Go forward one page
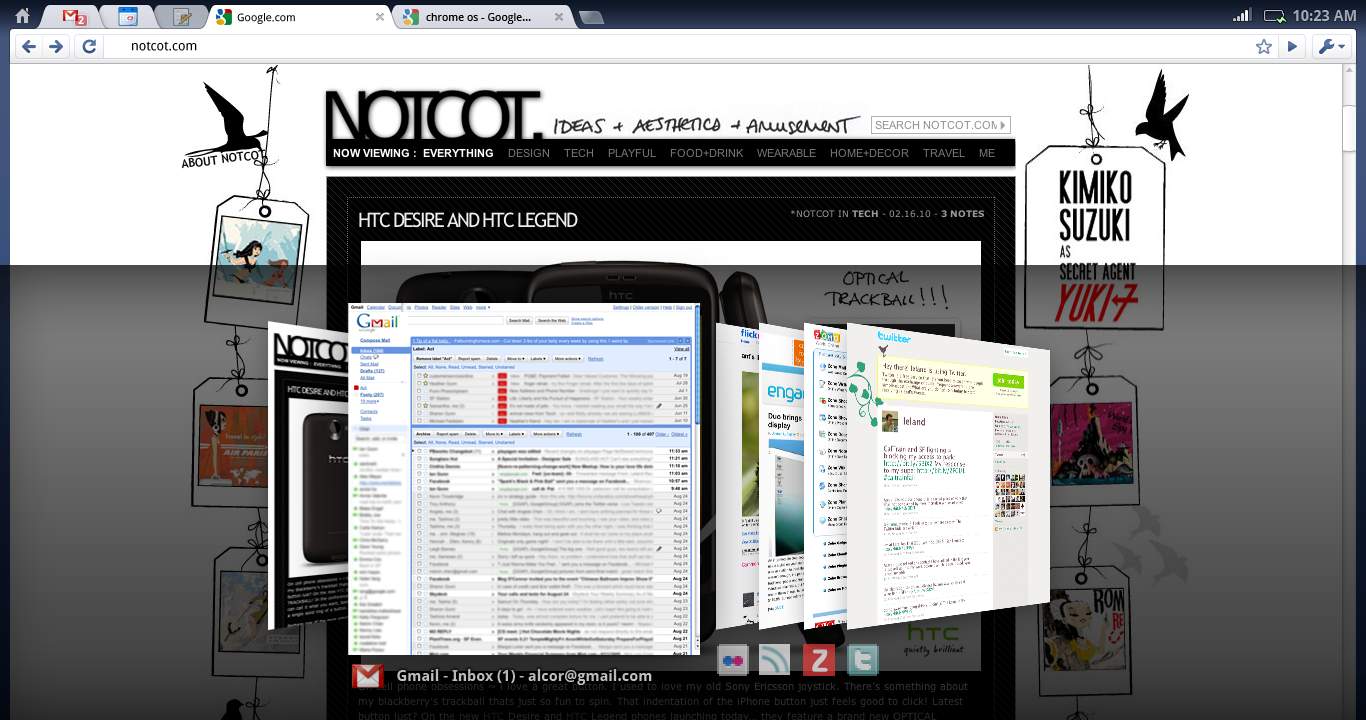The image size is (1366, 720). [56, 46]
